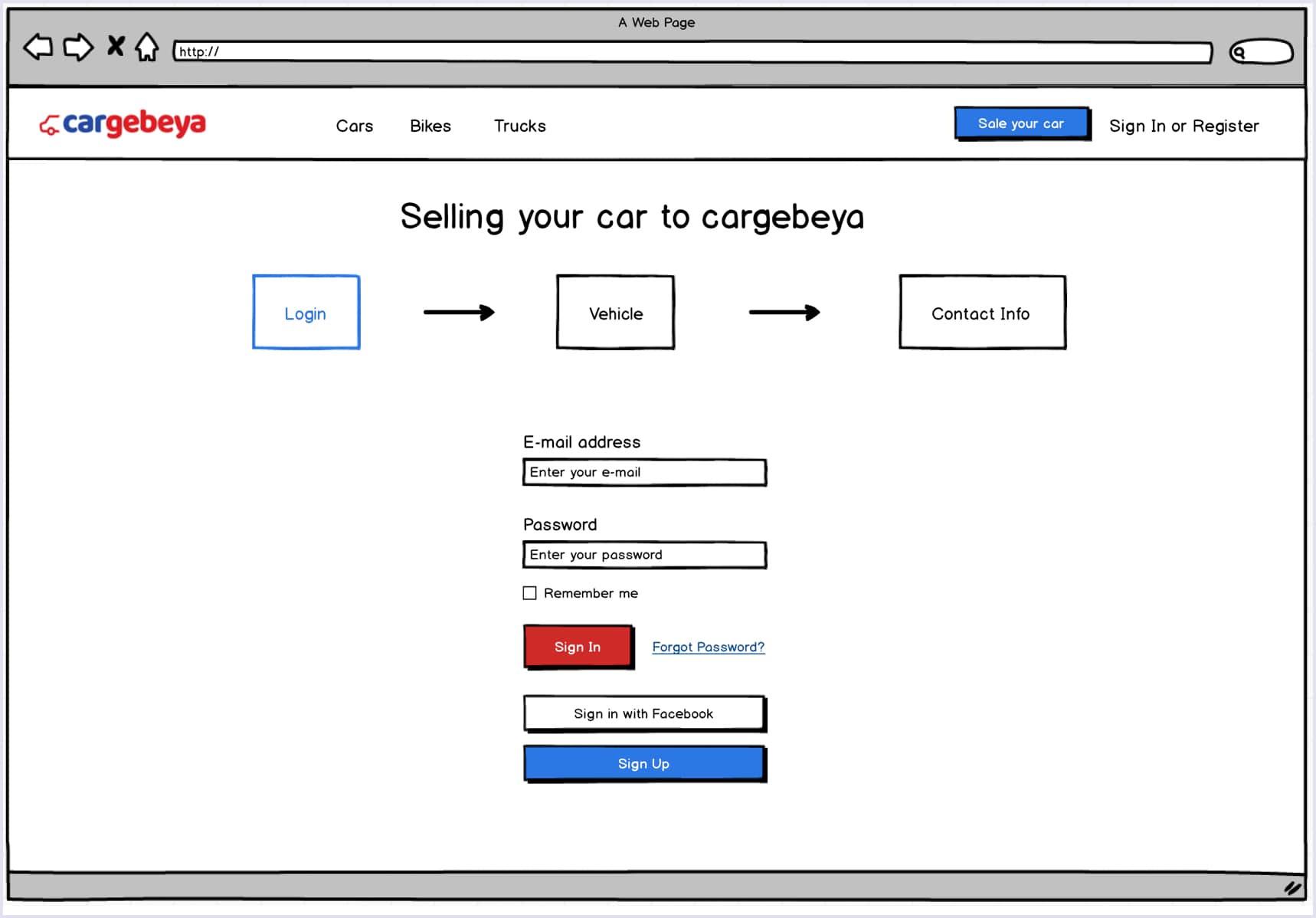The image size is (1316, 918).
Task: Click the browser back arrow icon
Action: pyautogui.click(x=38, y=48)
